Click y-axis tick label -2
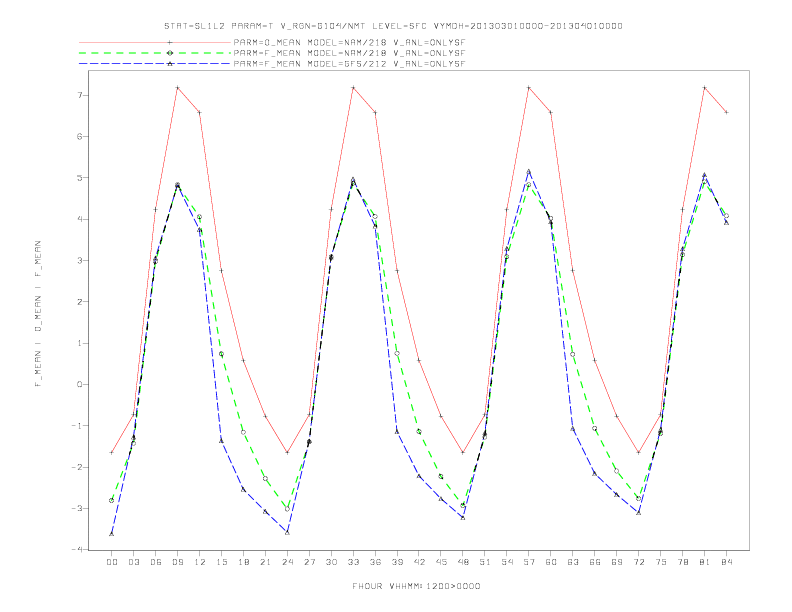 point(76,467)
